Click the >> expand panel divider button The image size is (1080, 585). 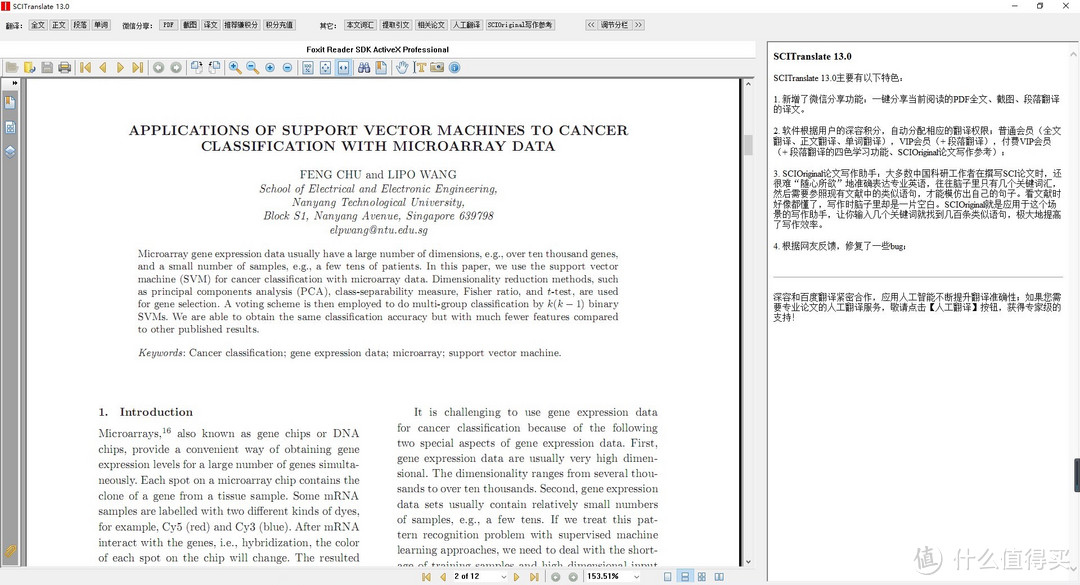638,25
